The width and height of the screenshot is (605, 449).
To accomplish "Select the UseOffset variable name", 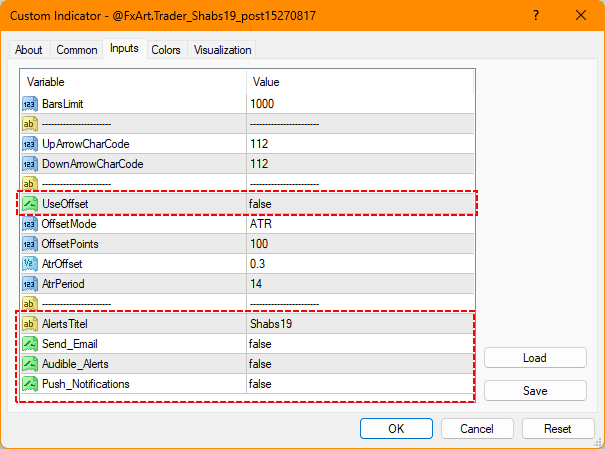I will coord(65,204).
